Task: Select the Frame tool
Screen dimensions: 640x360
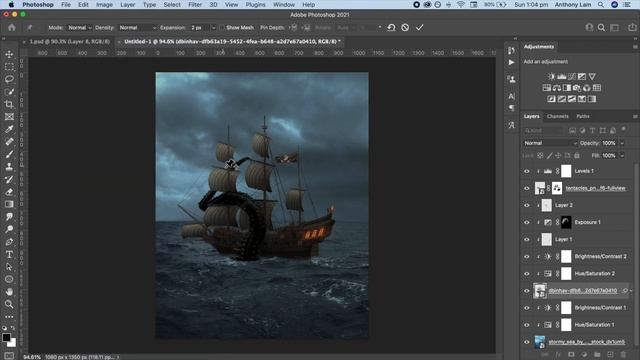Action: coord(9,117)
